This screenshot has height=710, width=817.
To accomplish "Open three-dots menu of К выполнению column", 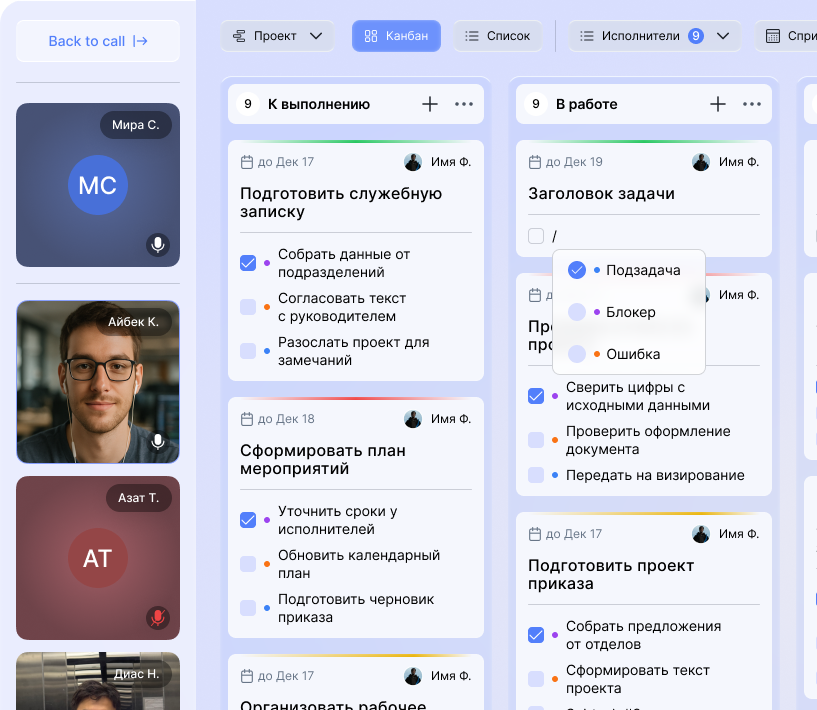I will [x=464, y=104].
